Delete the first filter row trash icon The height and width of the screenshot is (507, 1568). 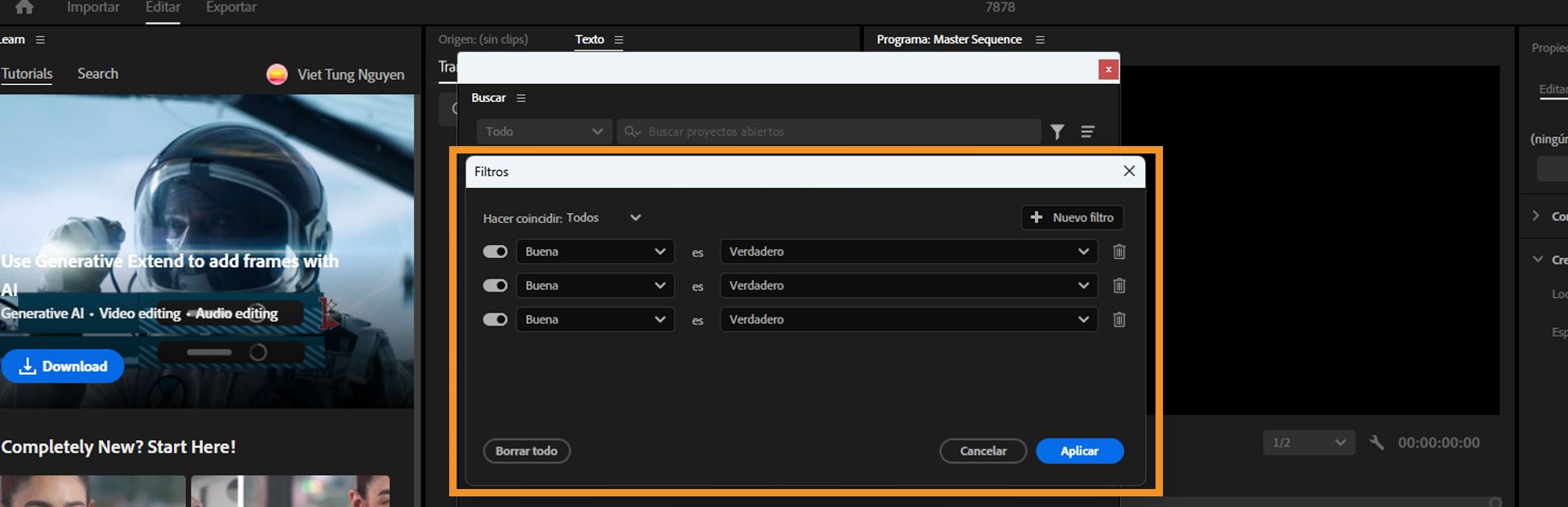[x=1119, y=251]
